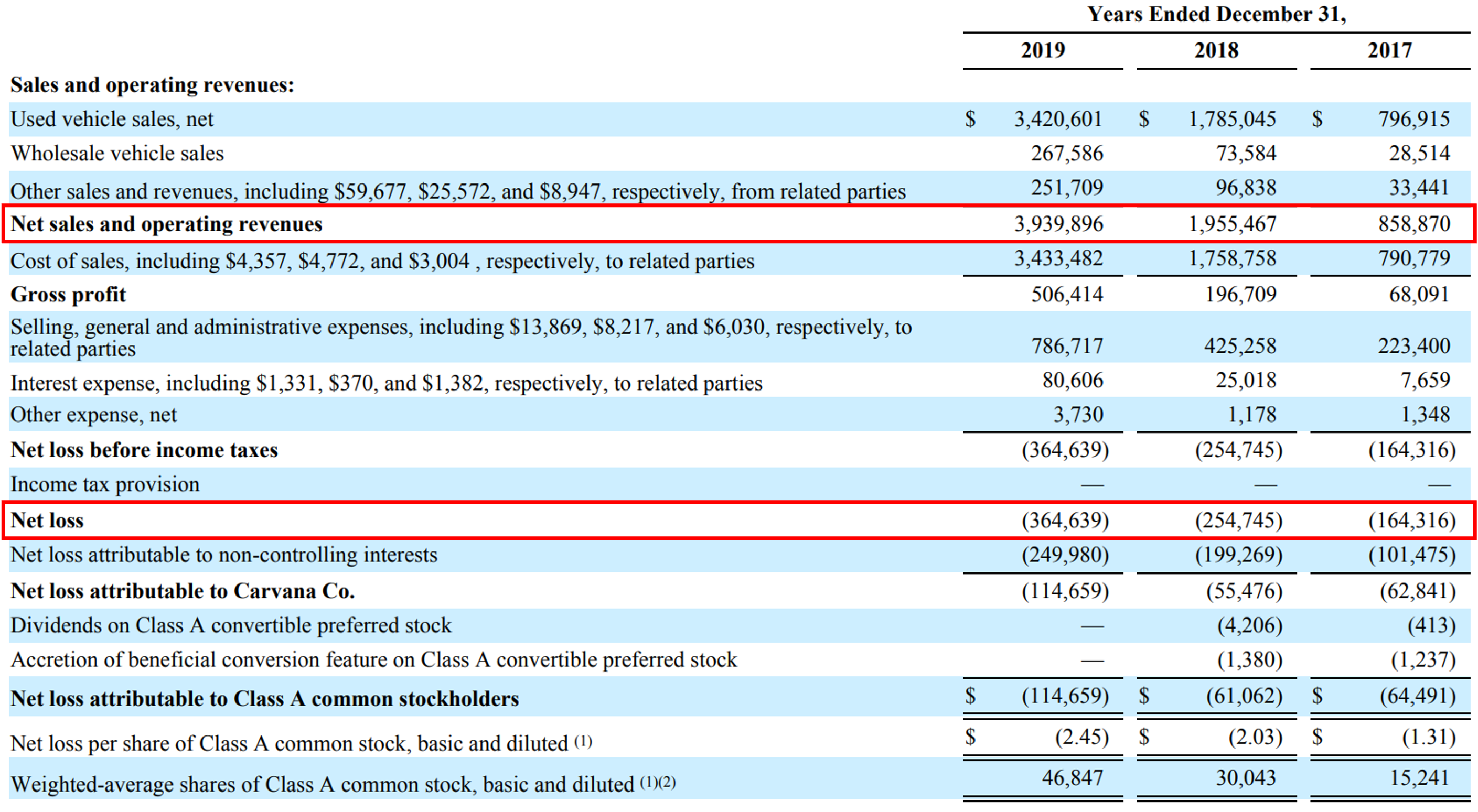Select other expense value 3,730

[x=1078, y=415]
